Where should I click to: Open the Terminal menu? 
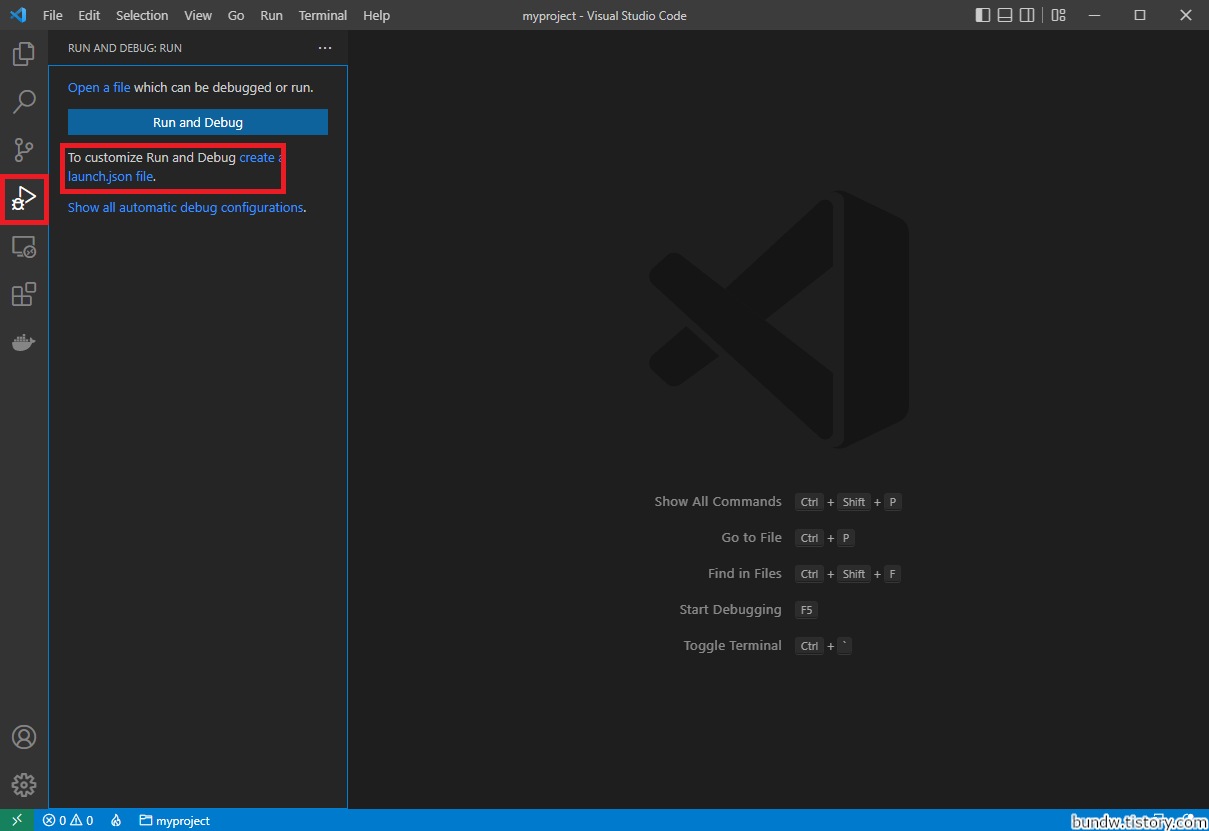pos(323,15)
